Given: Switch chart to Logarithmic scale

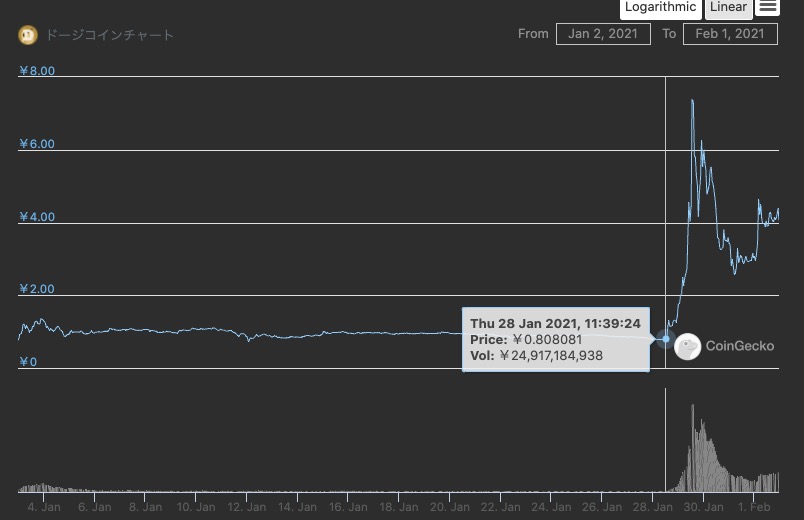Looking at the screenshot, I should click(x=660, y=8).
